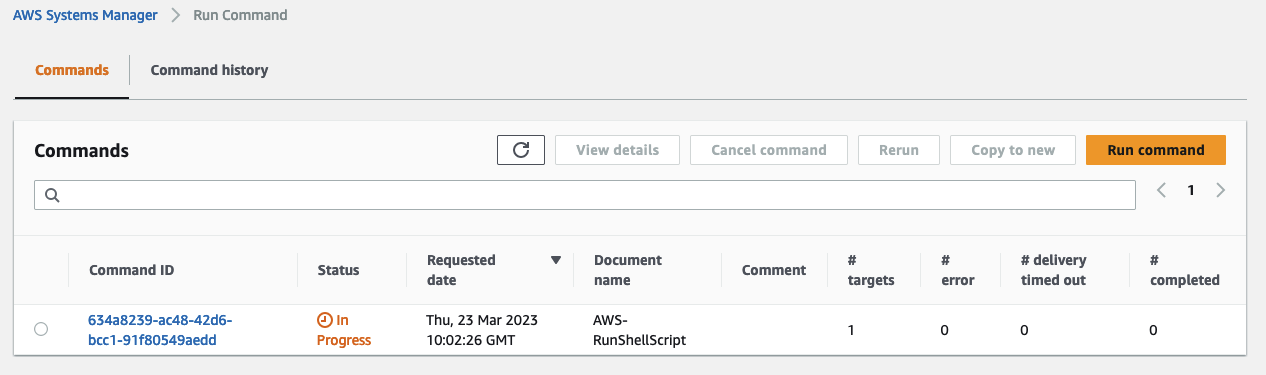The width and height of the screenshot is (1266, 375).
Task: Open command ID 634a8239 link
Action: [x=160, y=330]
